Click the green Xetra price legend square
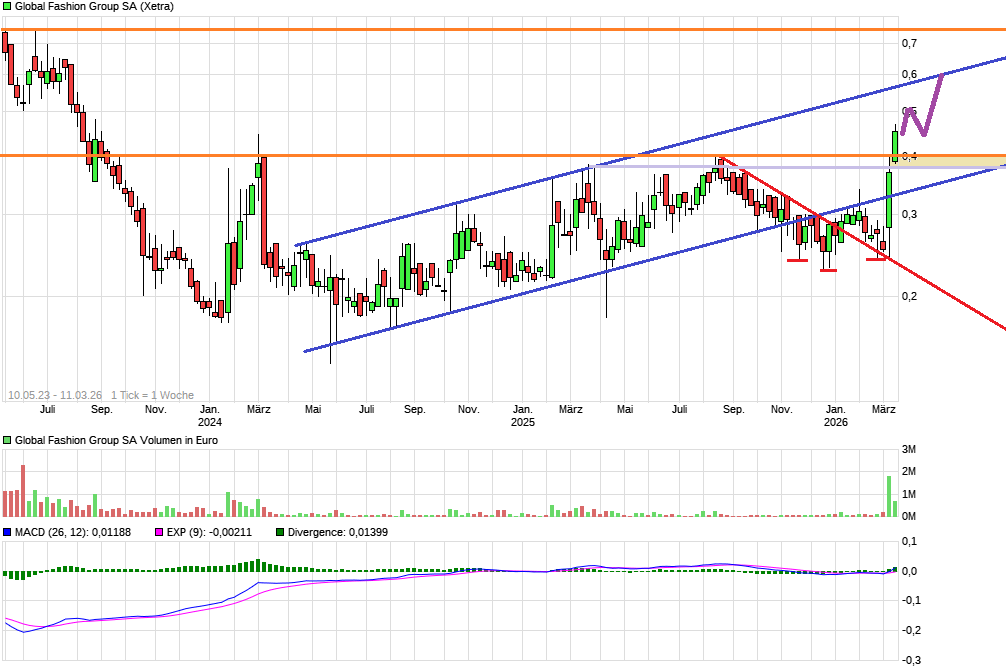1006x670 pixels. pos(7,6)
